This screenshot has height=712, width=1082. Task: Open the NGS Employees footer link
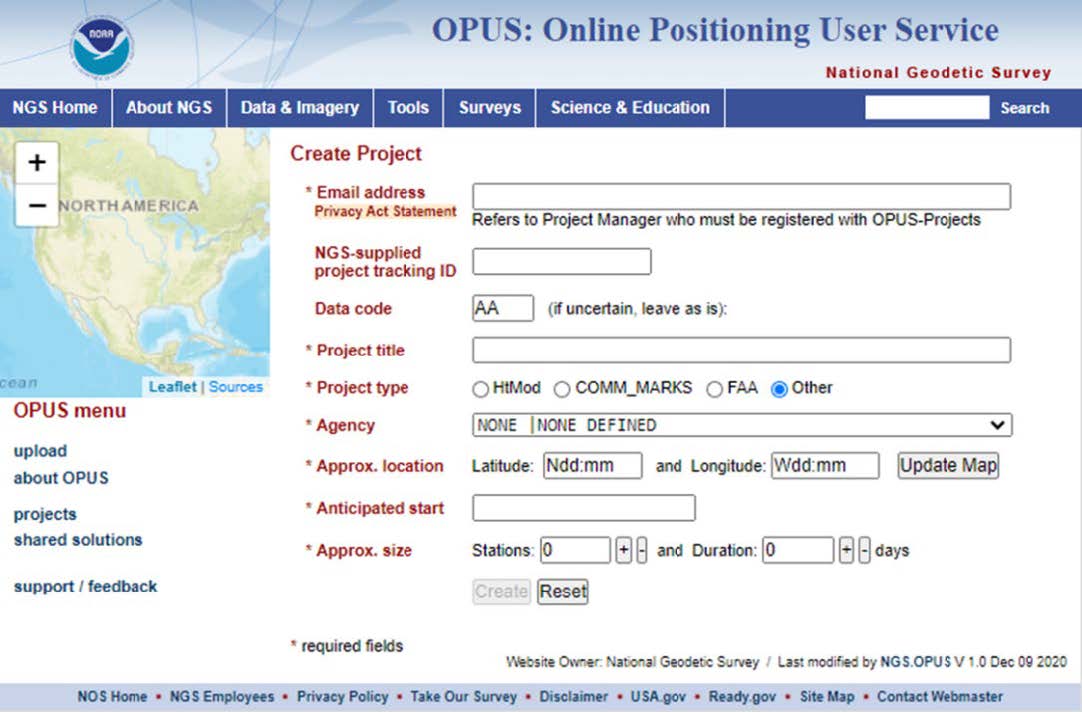(x=222, y=696)
